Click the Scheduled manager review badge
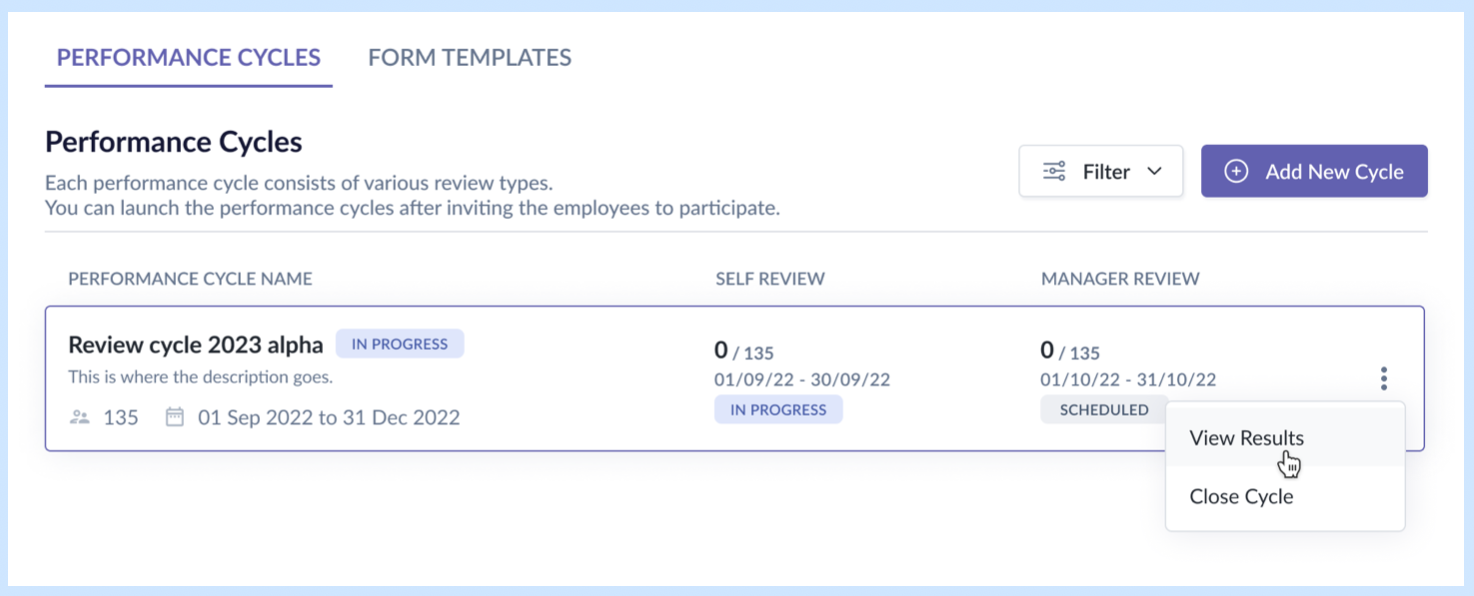 tap(1104, 409)
